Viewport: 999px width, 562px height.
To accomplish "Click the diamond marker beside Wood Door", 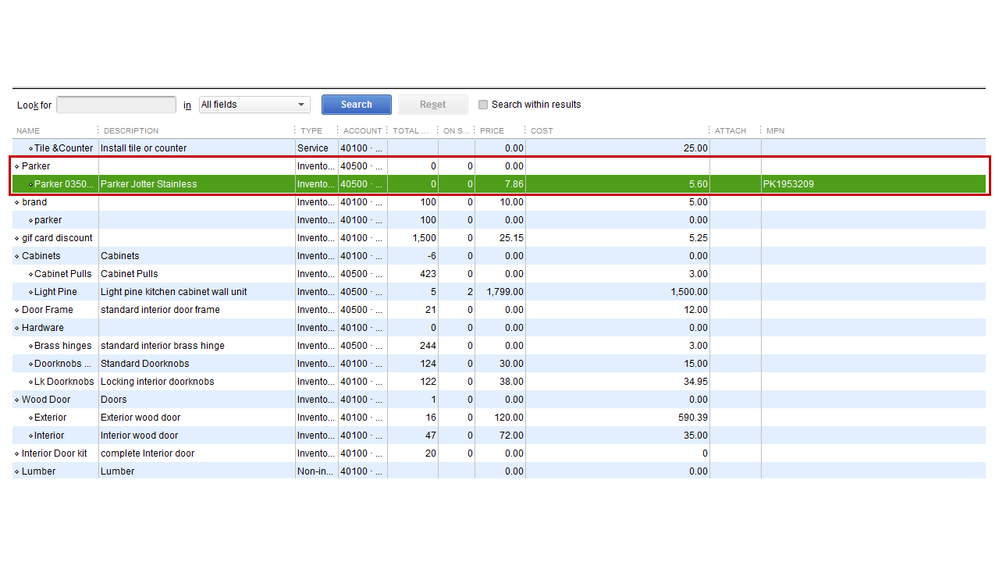I will pos(17,400).
